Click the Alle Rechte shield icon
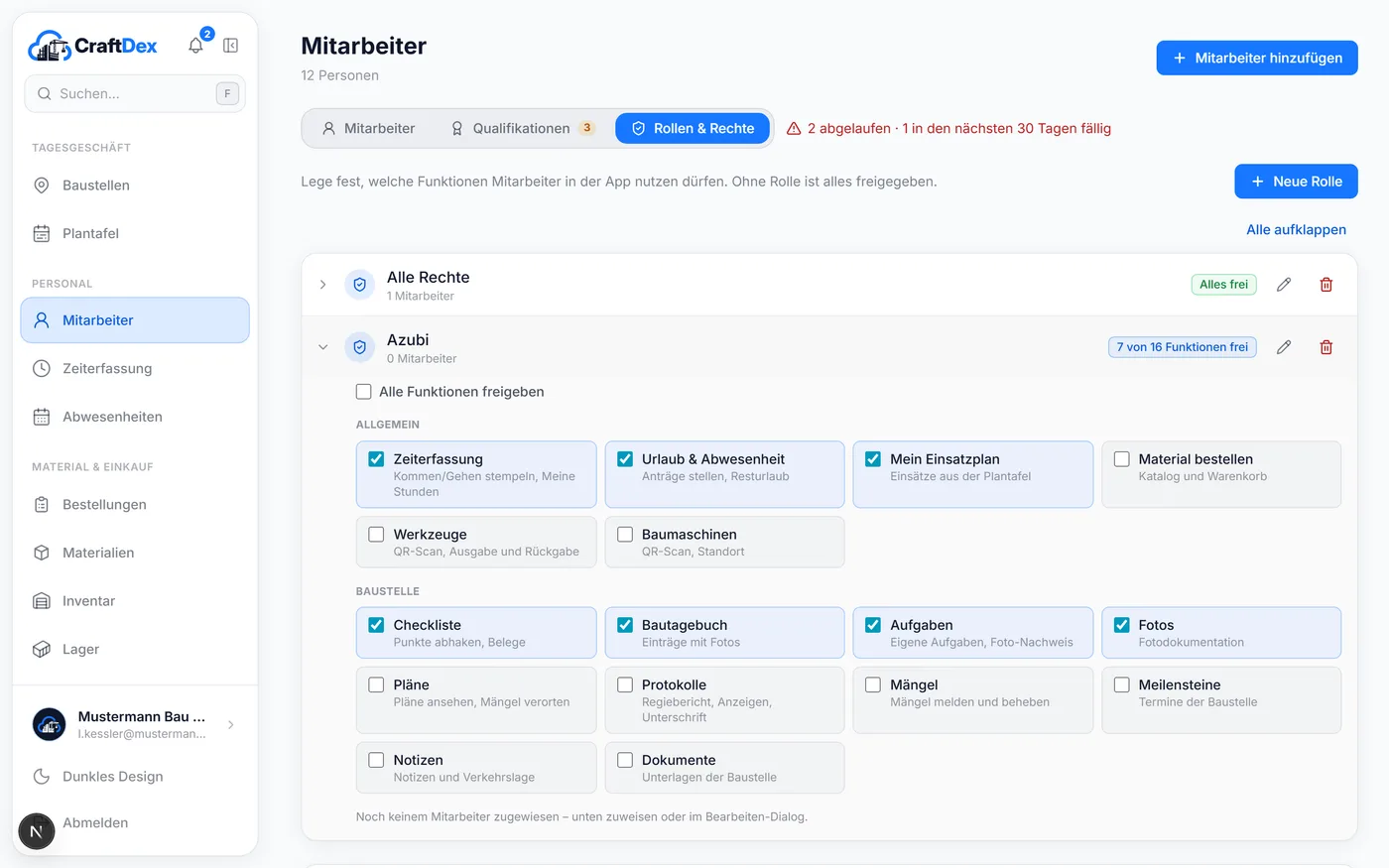This screenshot has width=1389, height=868. [x=360, y=285]
